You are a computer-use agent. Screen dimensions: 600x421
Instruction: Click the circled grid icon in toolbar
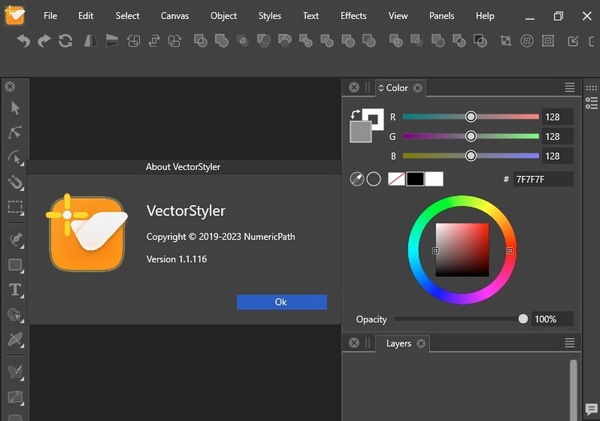527,41
